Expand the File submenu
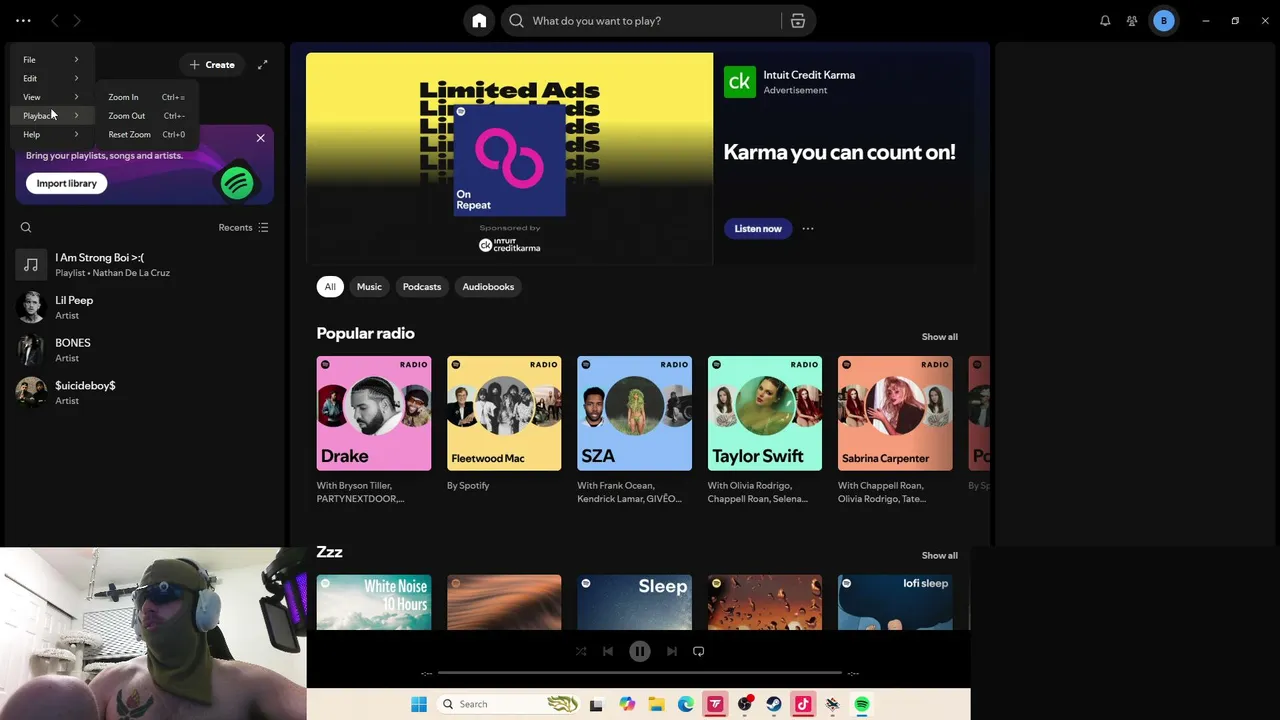Screen dimensions: 1280x720 coord(52,60)
